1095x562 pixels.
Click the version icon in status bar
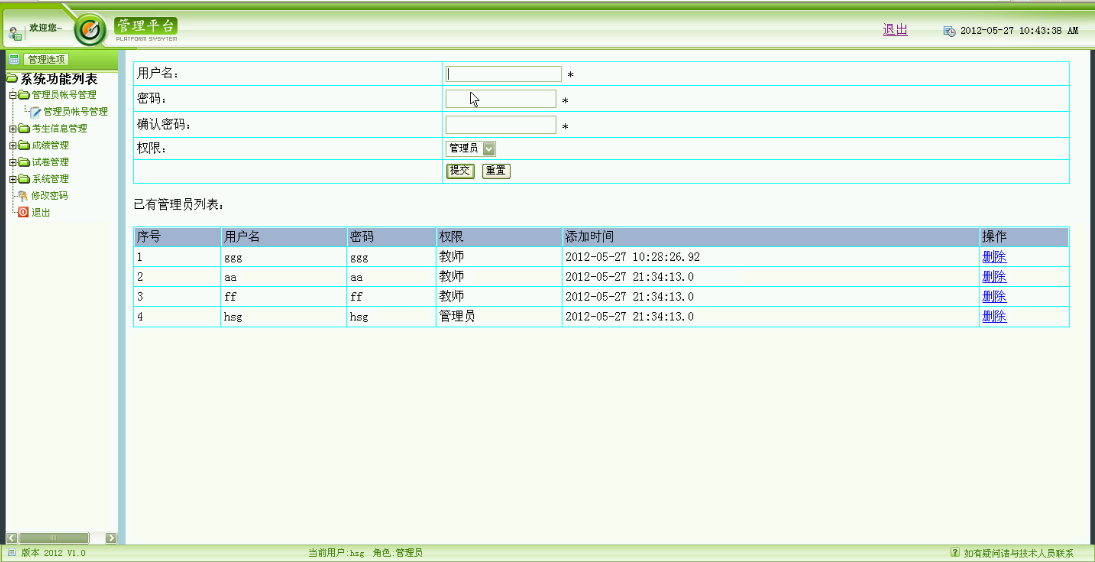(11, 553)
